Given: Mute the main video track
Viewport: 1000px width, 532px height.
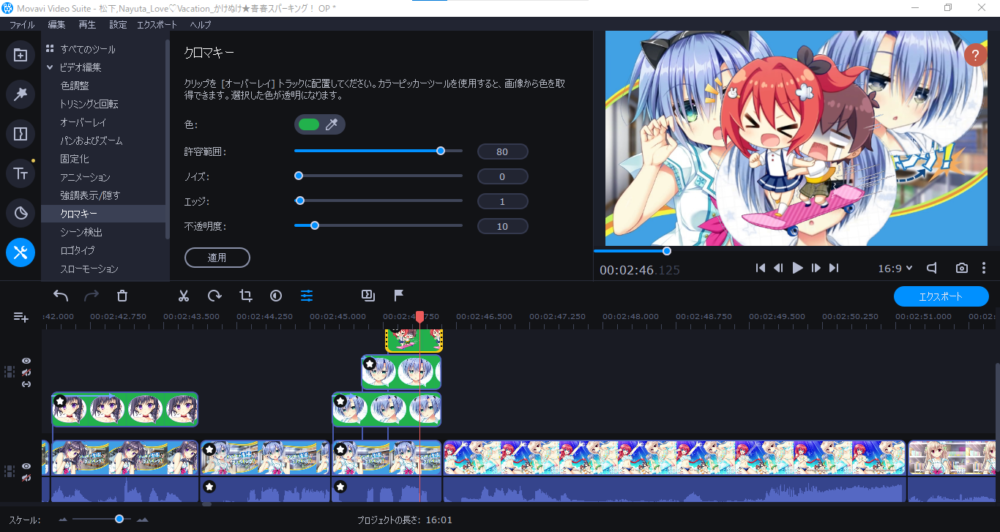Looking at the screenshot, I should point(26,478).
